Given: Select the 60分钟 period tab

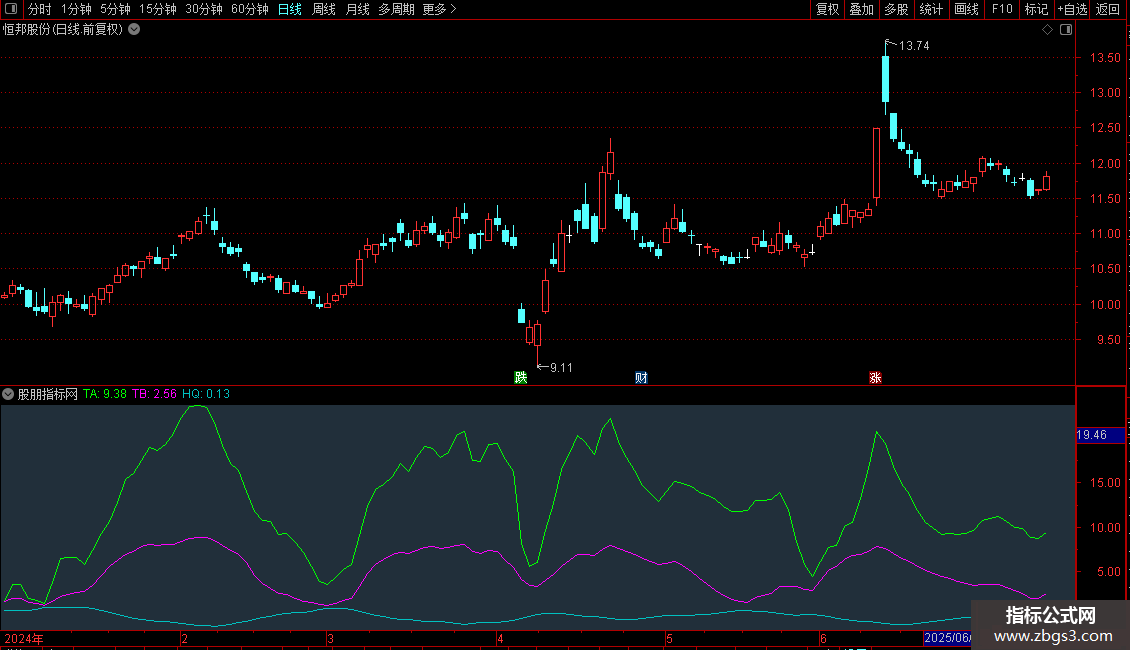Looking at the screenshot, I should [x=249, y=9].
